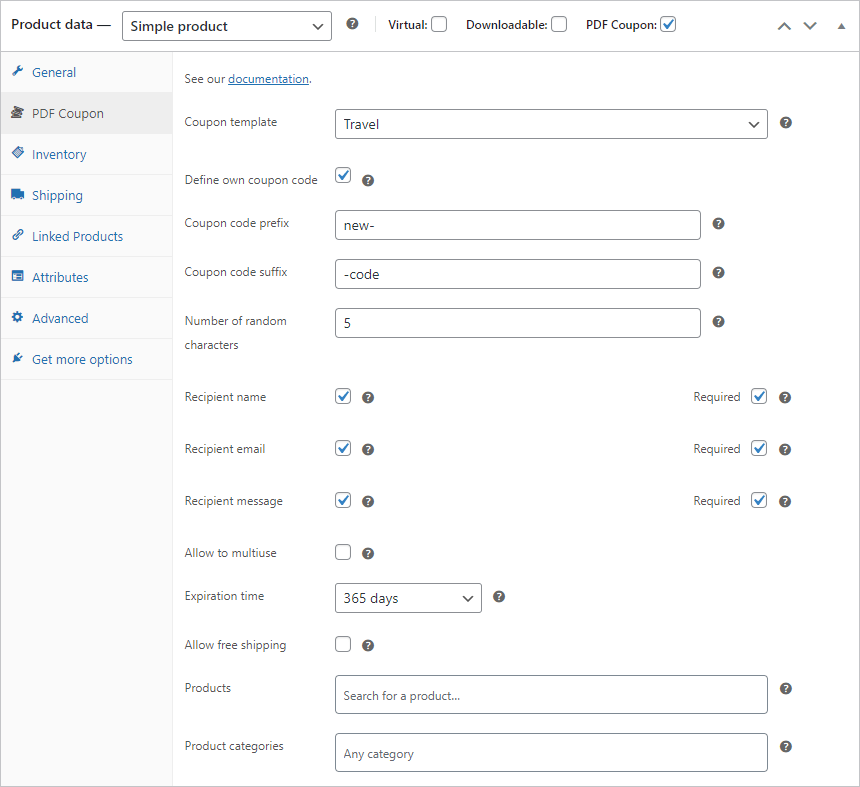
Task: Move Product data panel down with arrow
Action: coord(810,26)
